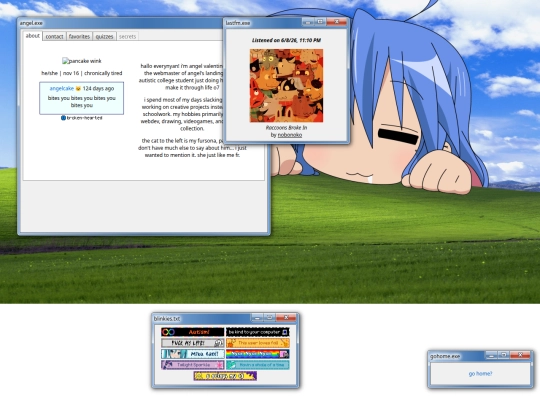
Task: Maximize the lastfm.exe window
Action: tap(320, 22)
